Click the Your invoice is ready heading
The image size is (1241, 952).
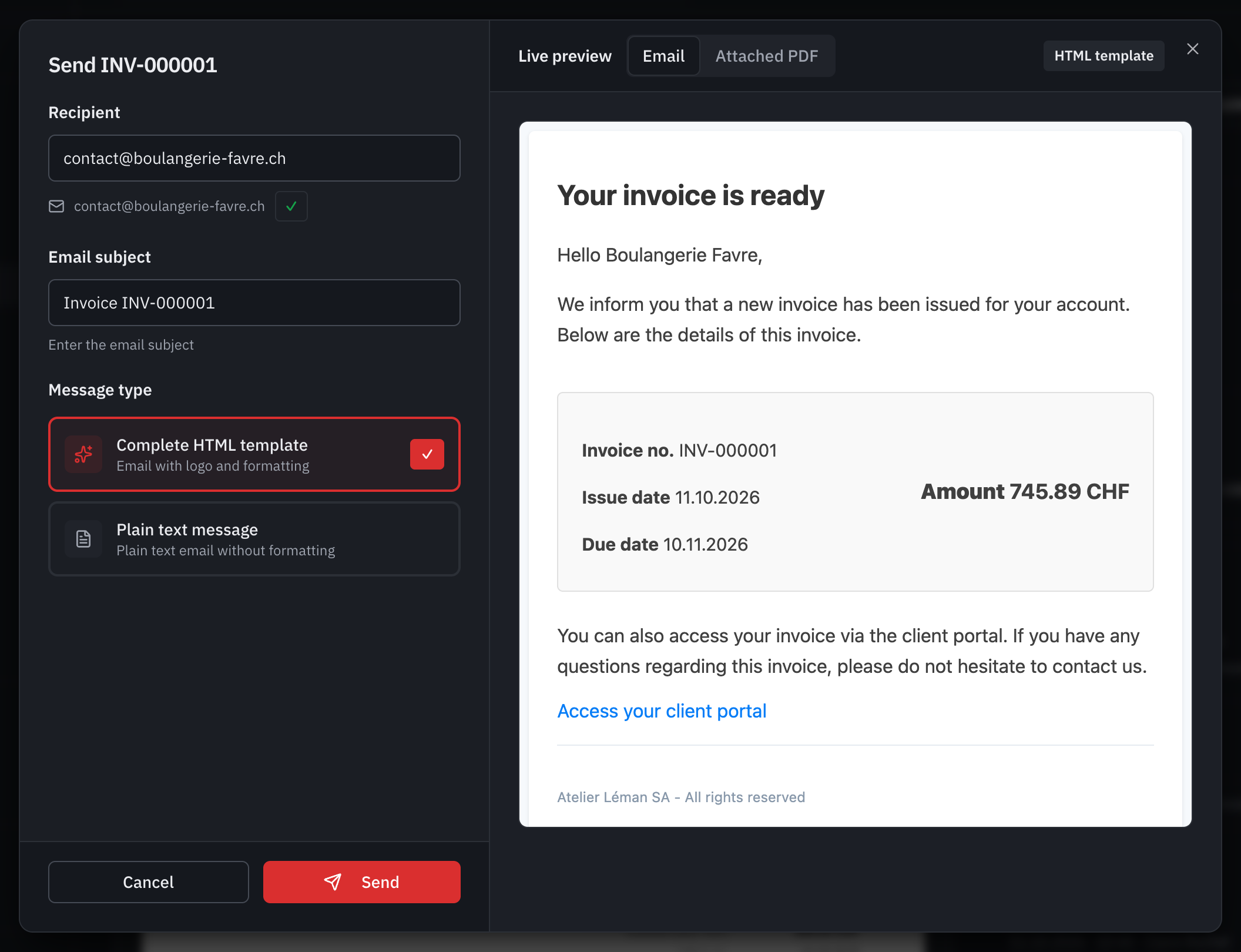click(690, 196)
